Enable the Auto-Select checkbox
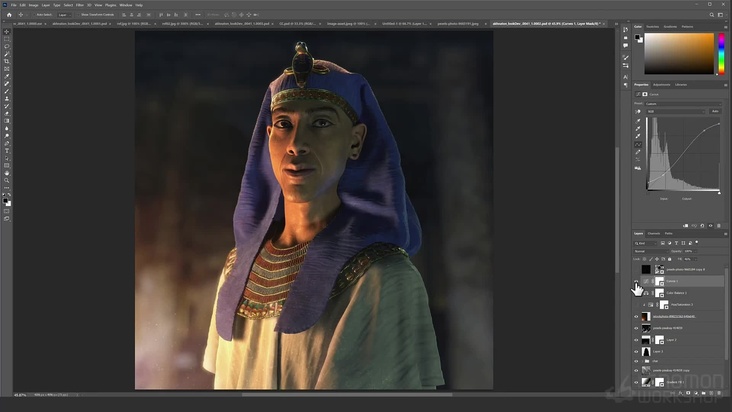732x412 pixels. [x=35, y=15]
